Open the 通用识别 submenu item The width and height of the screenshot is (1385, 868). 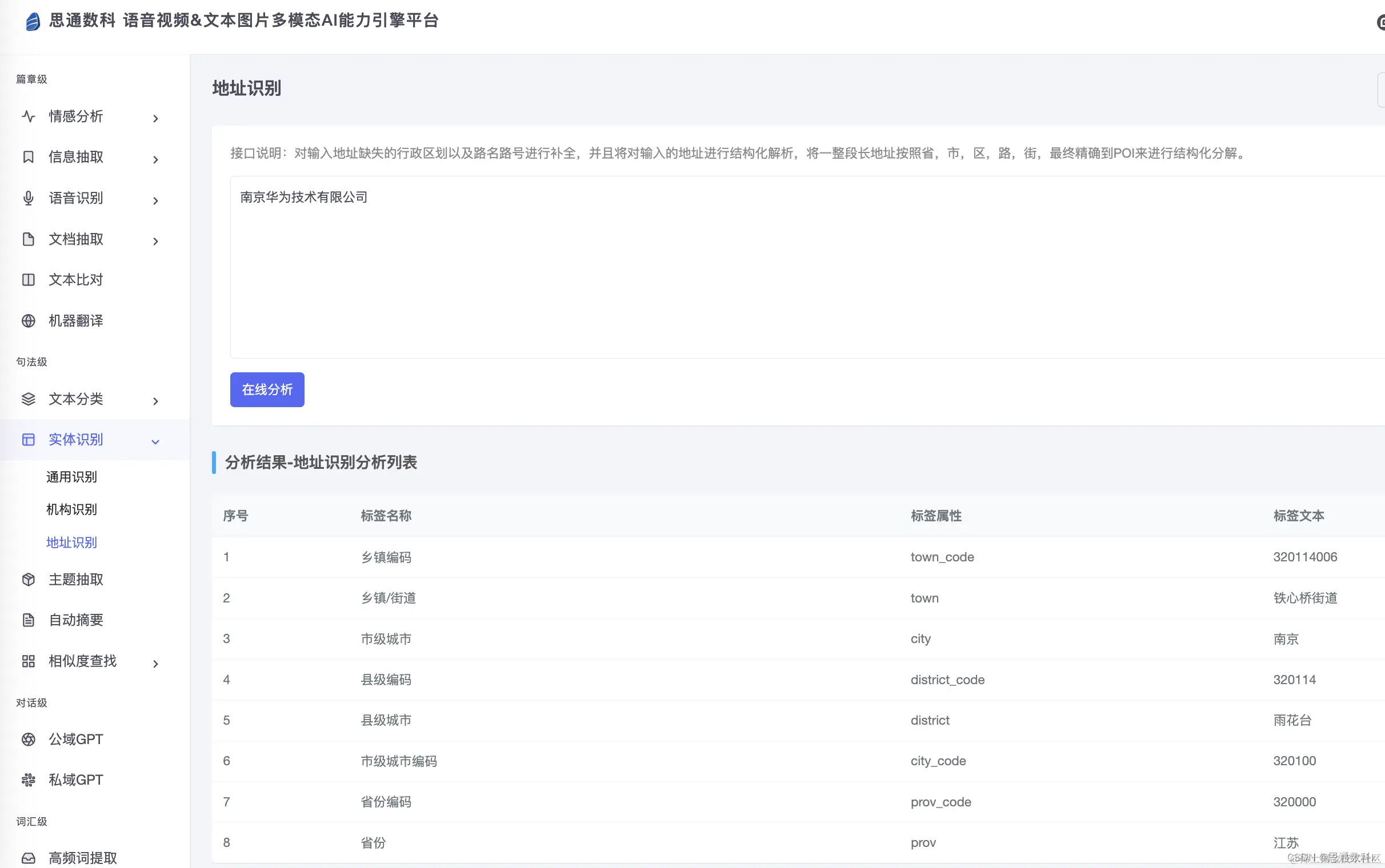(x=72, y=477)
